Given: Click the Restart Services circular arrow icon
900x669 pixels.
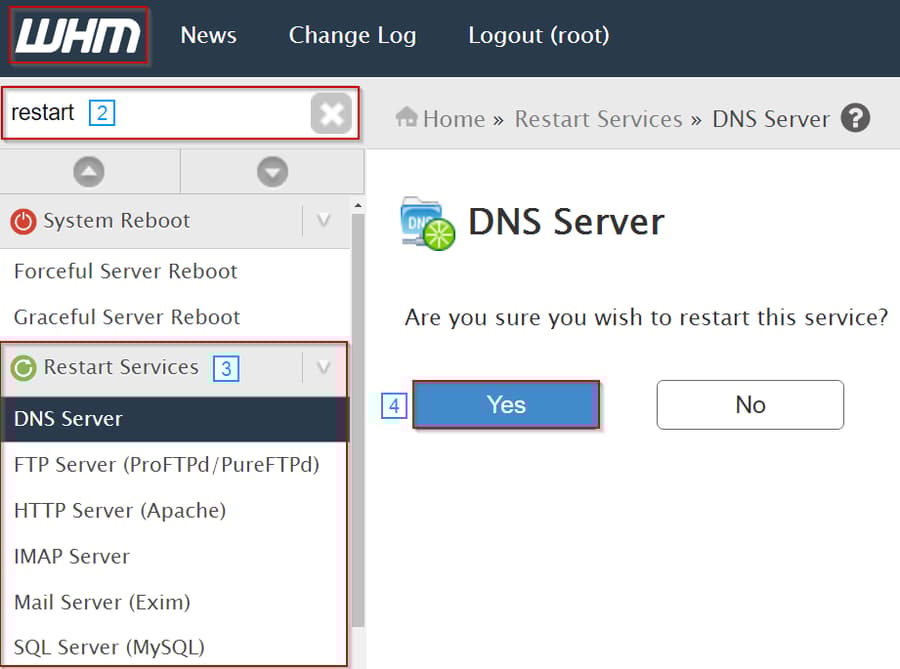Looking at the screenshot, I should coord(23,368).
